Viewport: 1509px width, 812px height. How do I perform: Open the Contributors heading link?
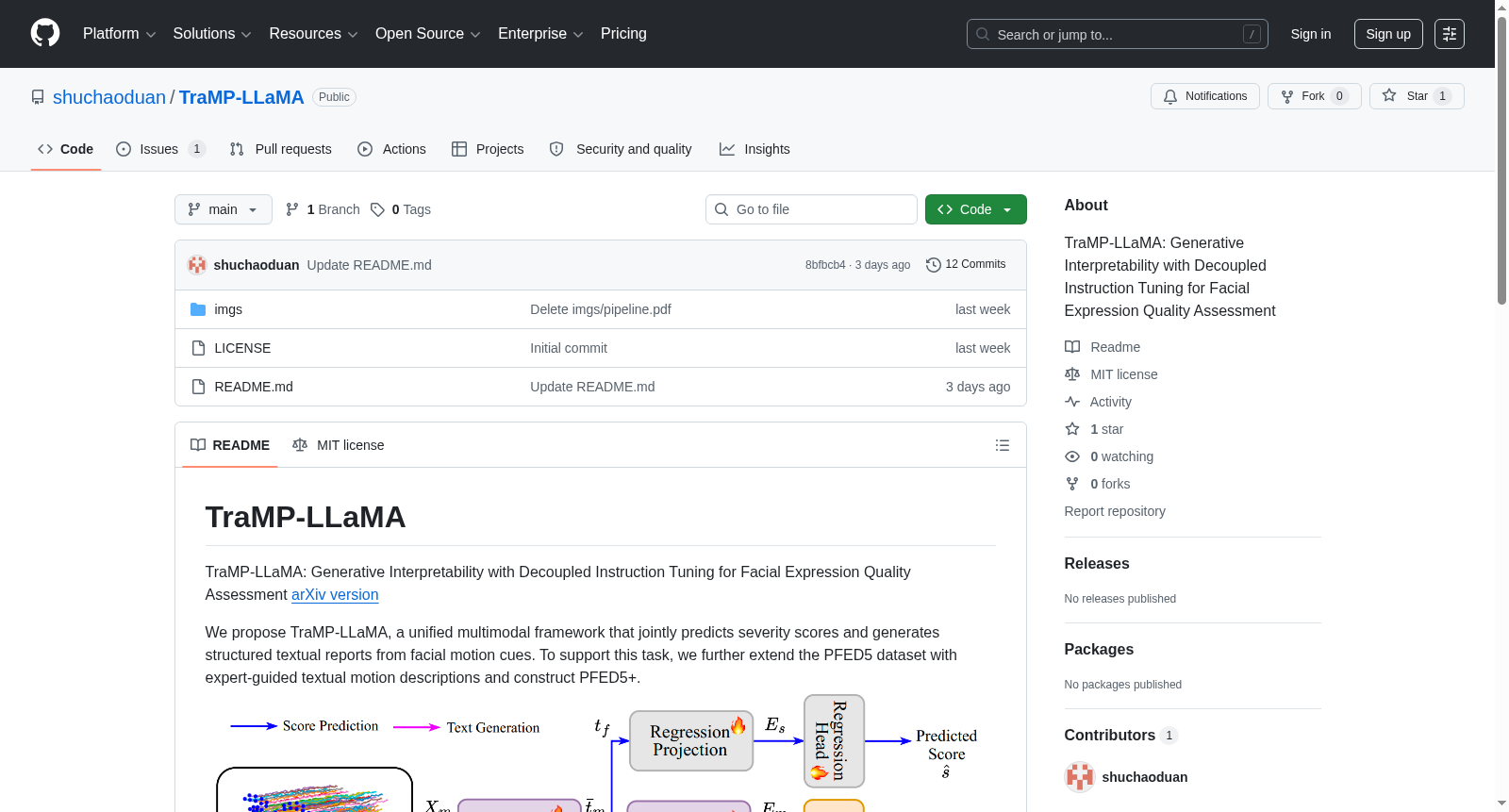[1120, 736]
